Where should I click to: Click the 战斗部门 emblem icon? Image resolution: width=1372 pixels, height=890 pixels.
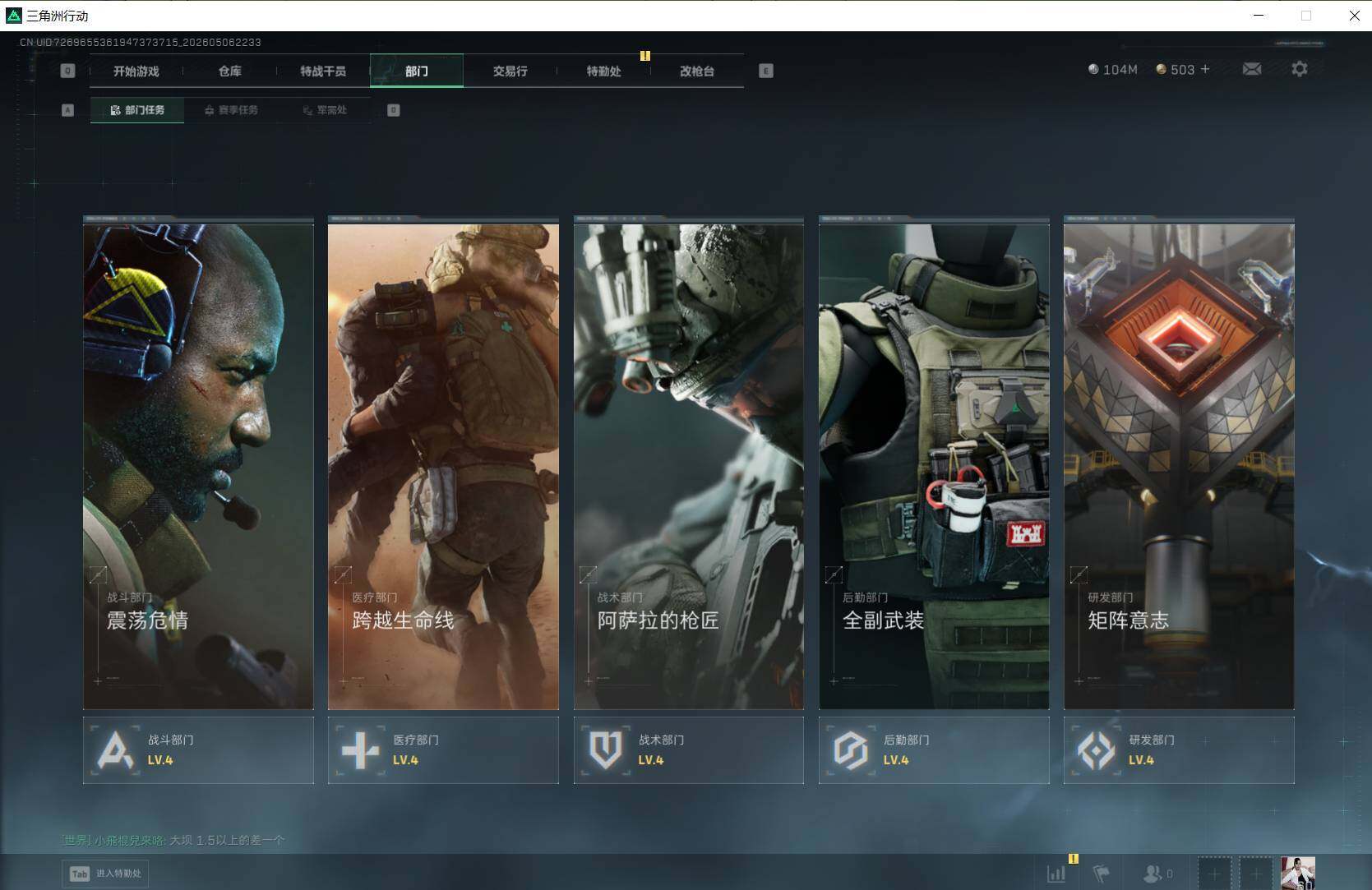[x=115, y=749]
